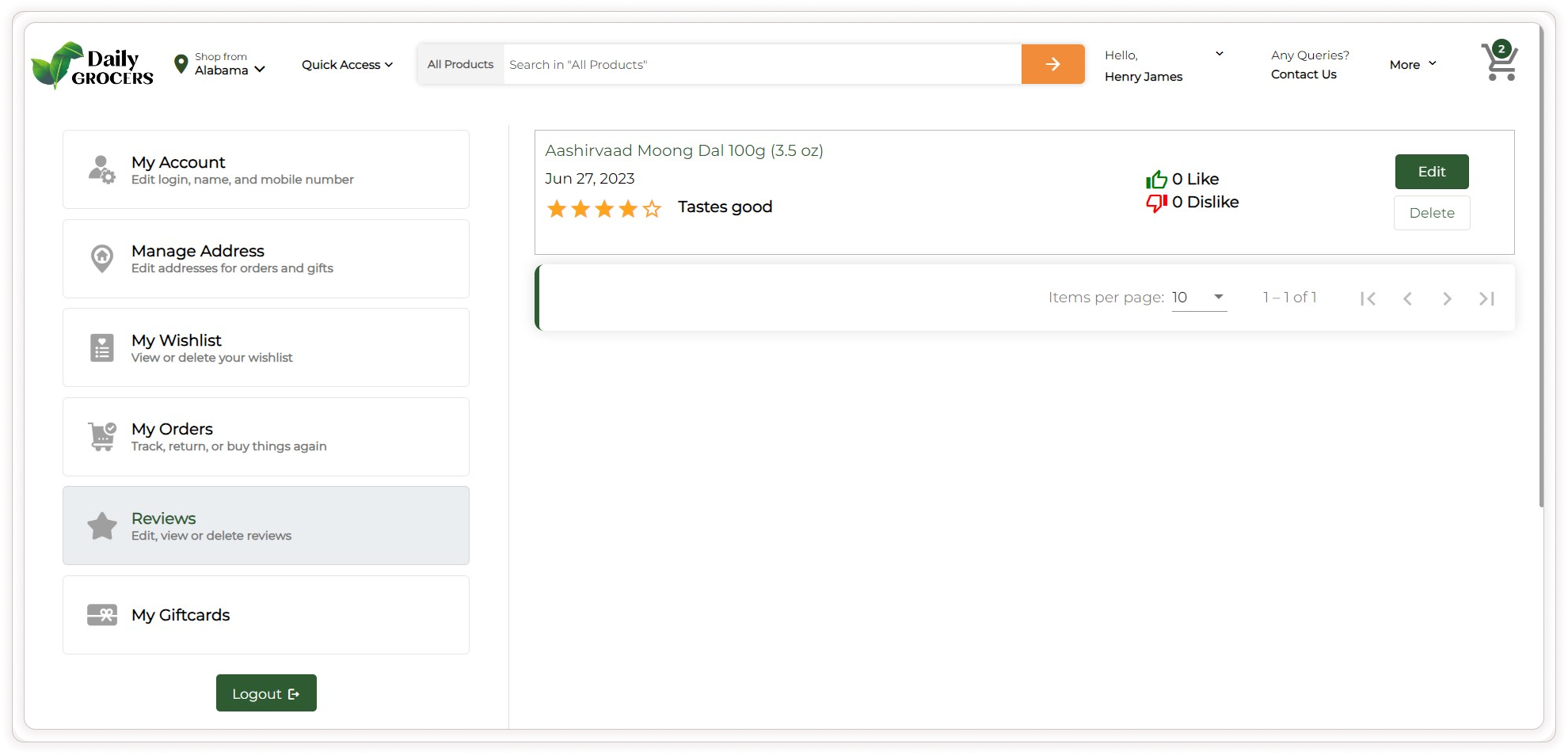Click the orange search arrow button

(1052, 64)
